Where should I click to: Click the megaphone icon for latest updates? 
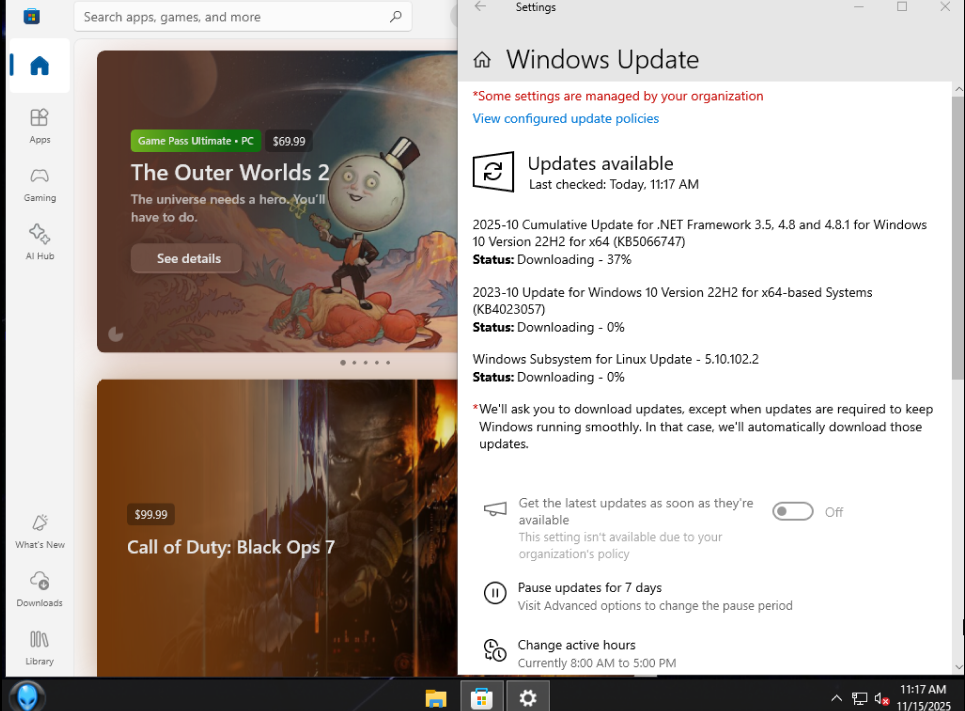click(495, 509)
